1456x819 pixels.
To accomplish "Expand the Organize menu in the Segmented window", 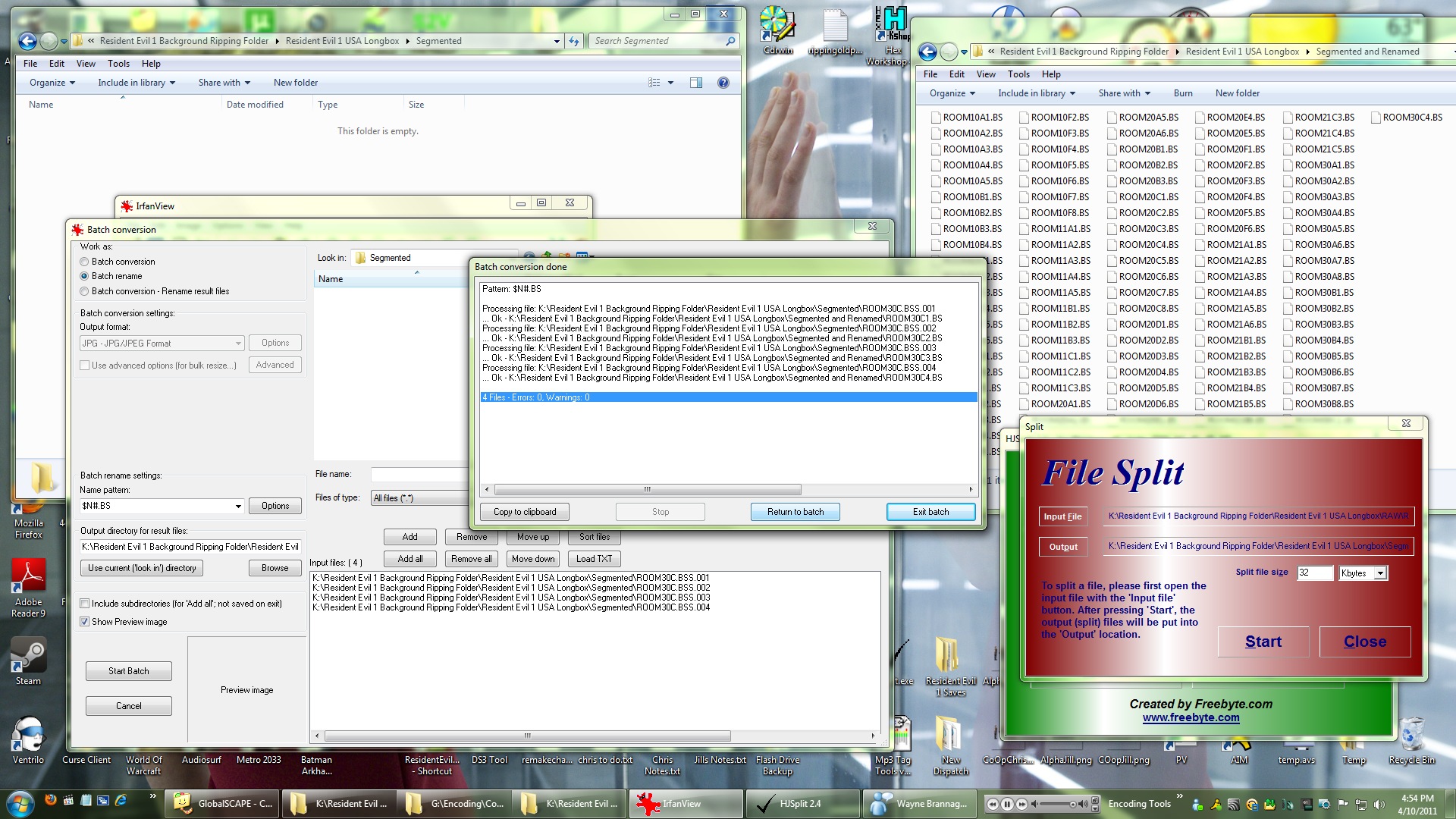I will pos(52,83).
